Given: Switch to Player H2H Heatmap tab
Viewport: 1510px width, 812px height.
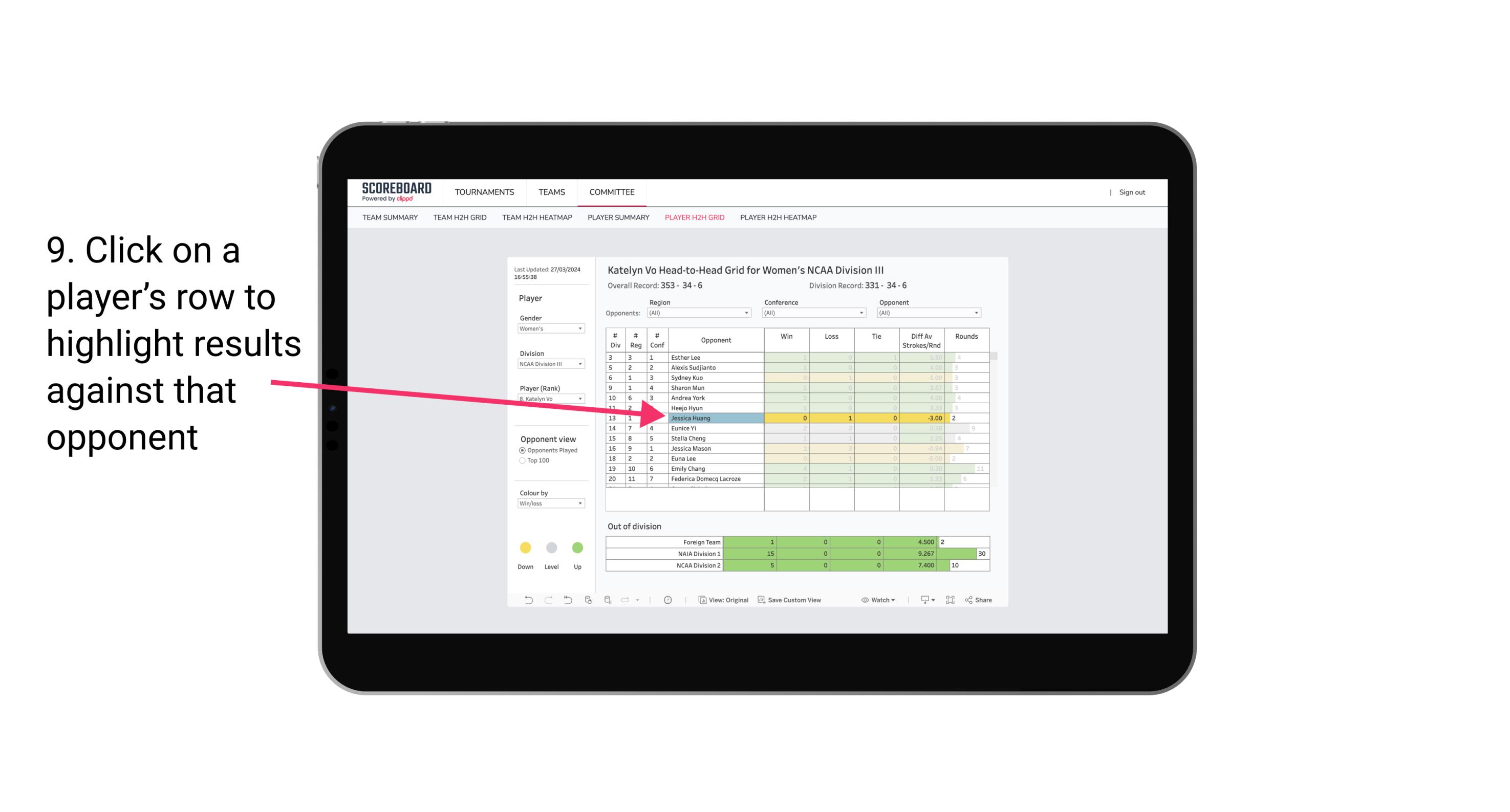Looking at the screenshot, I should coord(779,219).
